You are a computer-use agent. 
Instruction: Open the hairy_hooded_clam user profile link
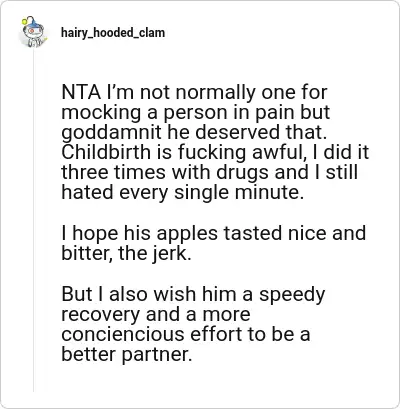point(113,33)
